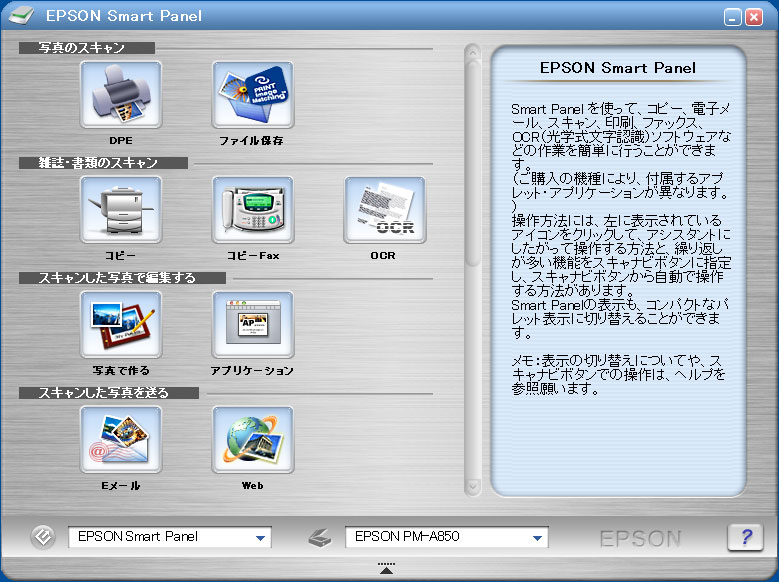Open the コピーFax fax machine icon
This screenshot has height=582, width=779.
253,211
